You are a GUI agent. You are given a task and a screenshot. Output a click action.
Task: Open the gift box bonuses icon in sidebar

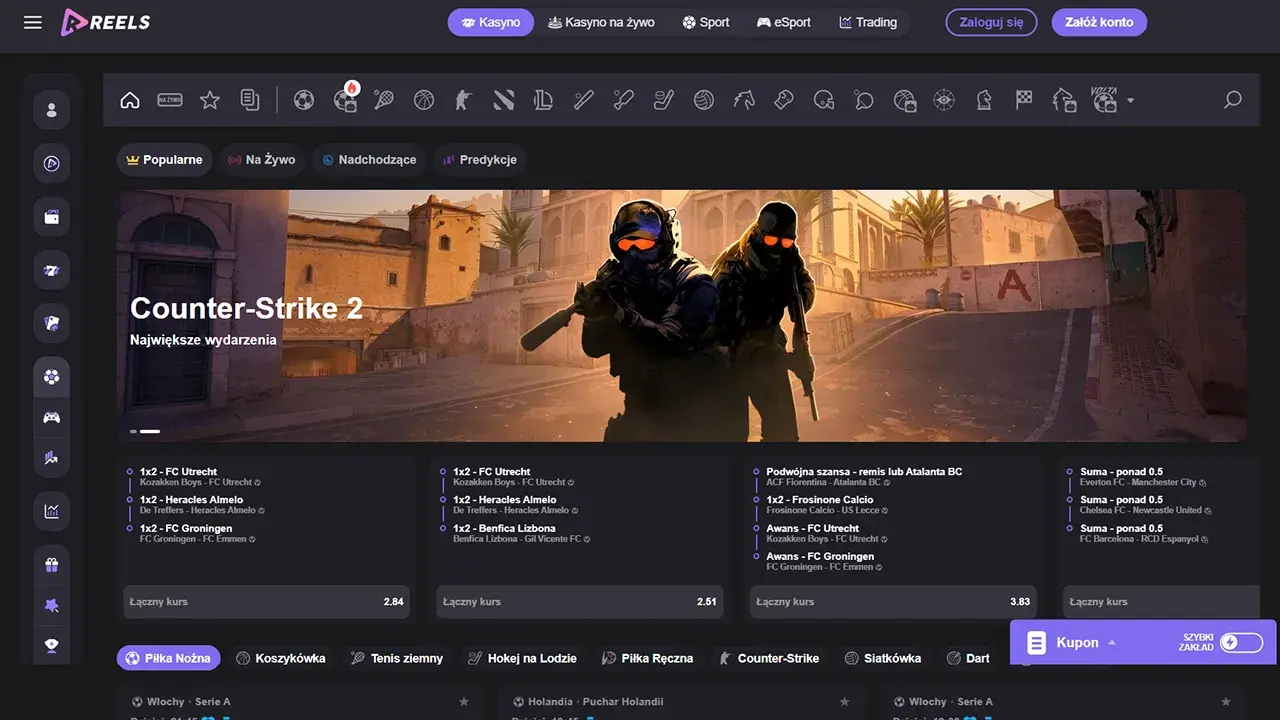[x=52, y=564]
